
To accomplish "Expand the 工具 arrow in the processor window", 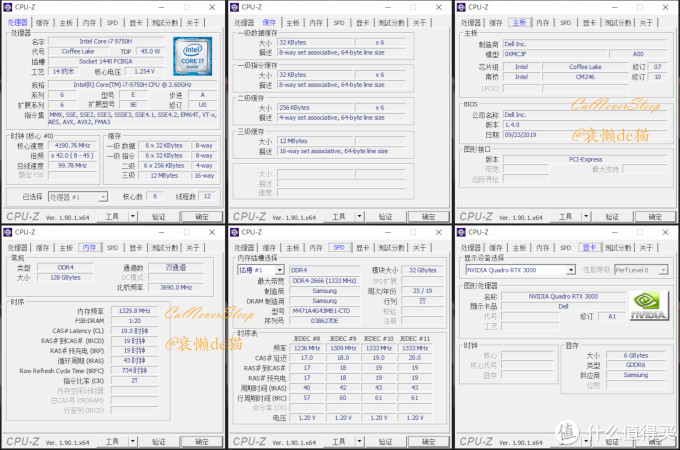I will click(x=133, y=216).
